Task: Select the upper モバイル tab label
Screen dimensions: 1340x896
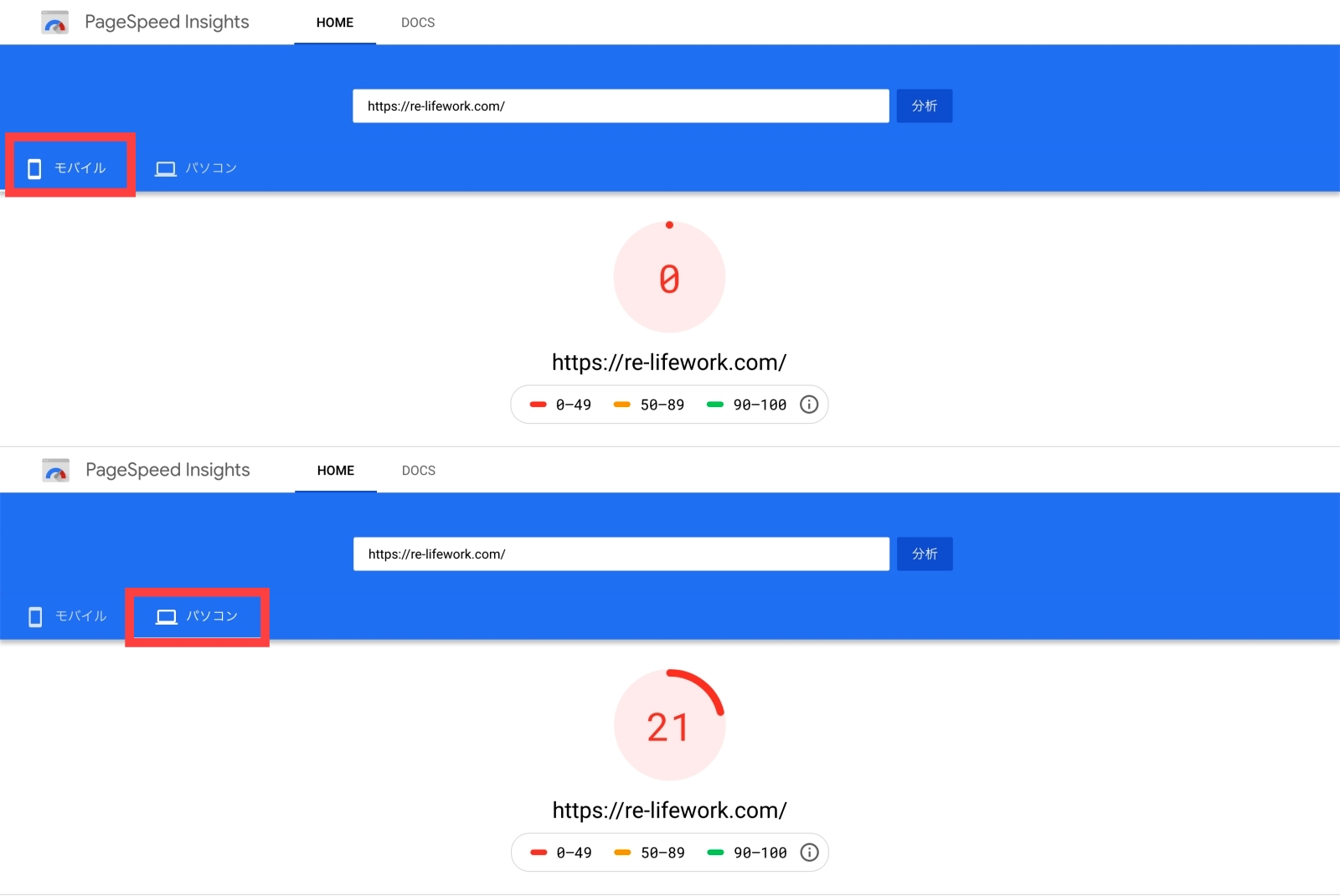Action: (x=80, y=168)
